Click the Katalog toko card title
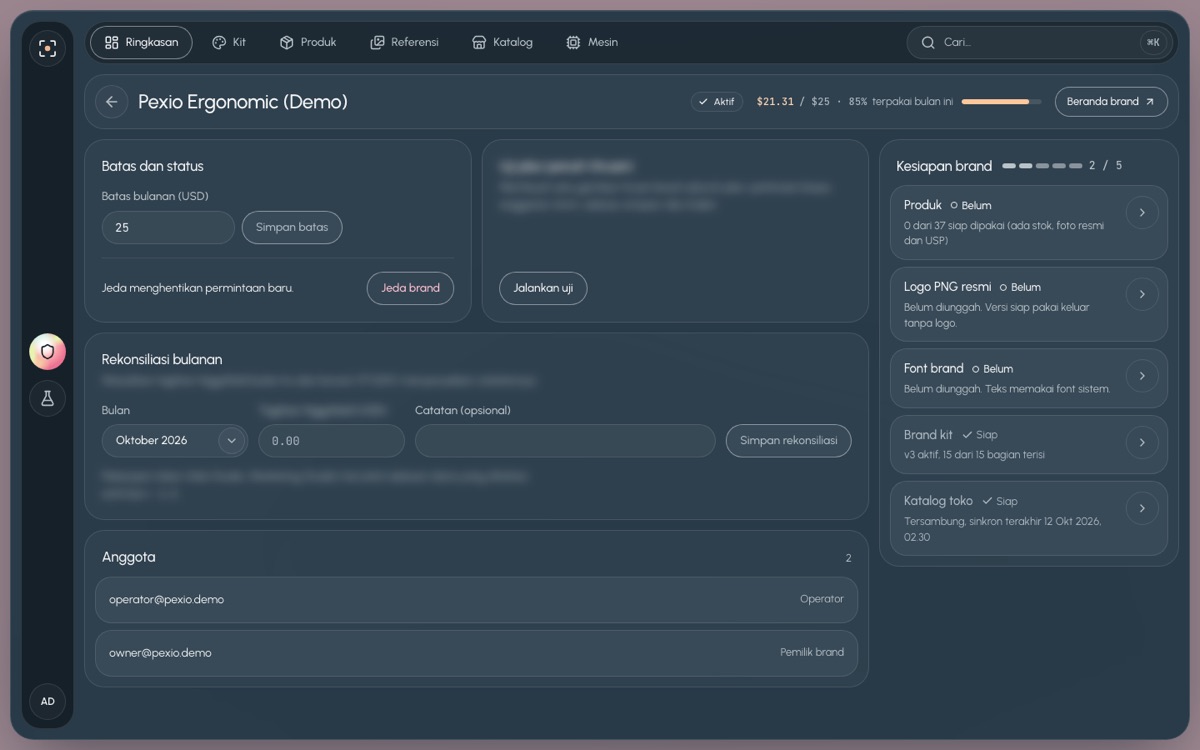This screenshot has height=750, width=1200. point(938,501)
